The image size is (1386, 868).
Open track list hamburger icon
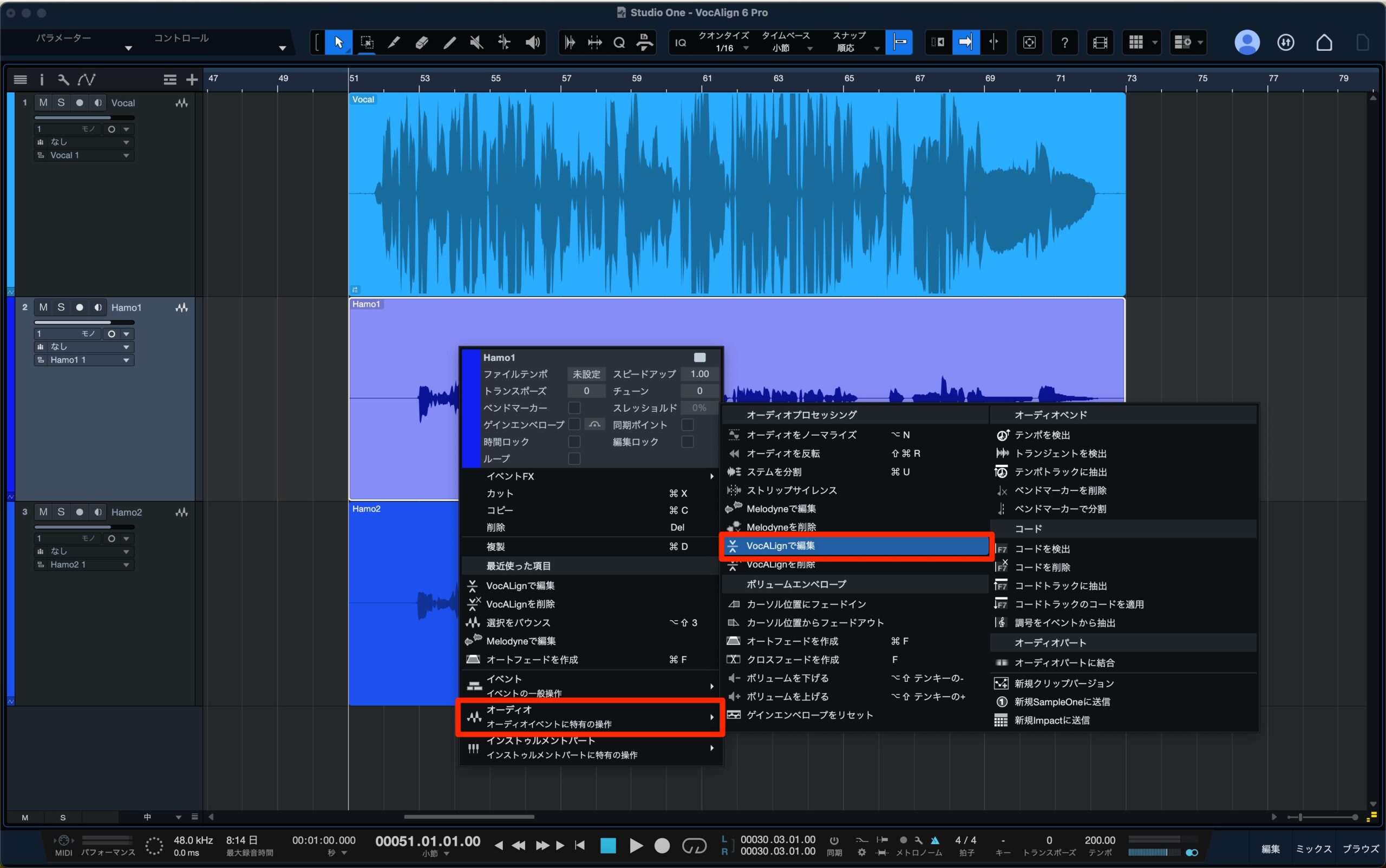(20, 79)
